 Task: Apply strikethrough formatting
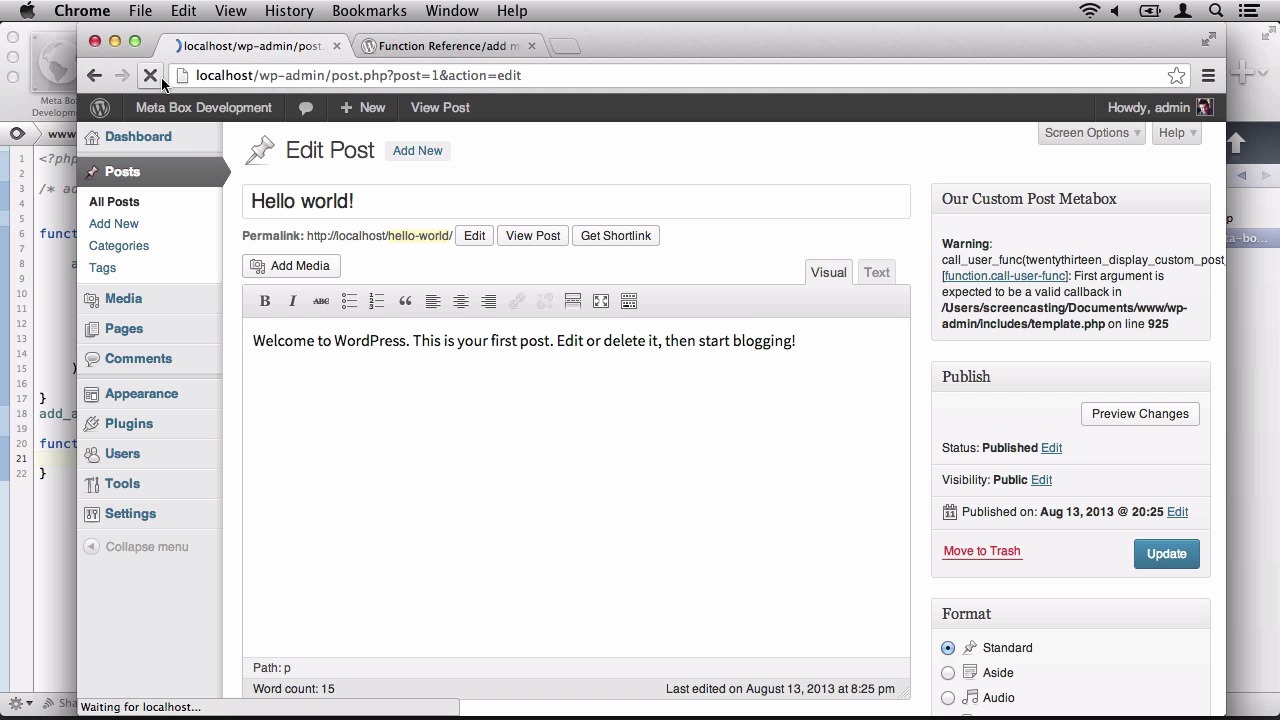pyautogui.click(x=321, y=301)
